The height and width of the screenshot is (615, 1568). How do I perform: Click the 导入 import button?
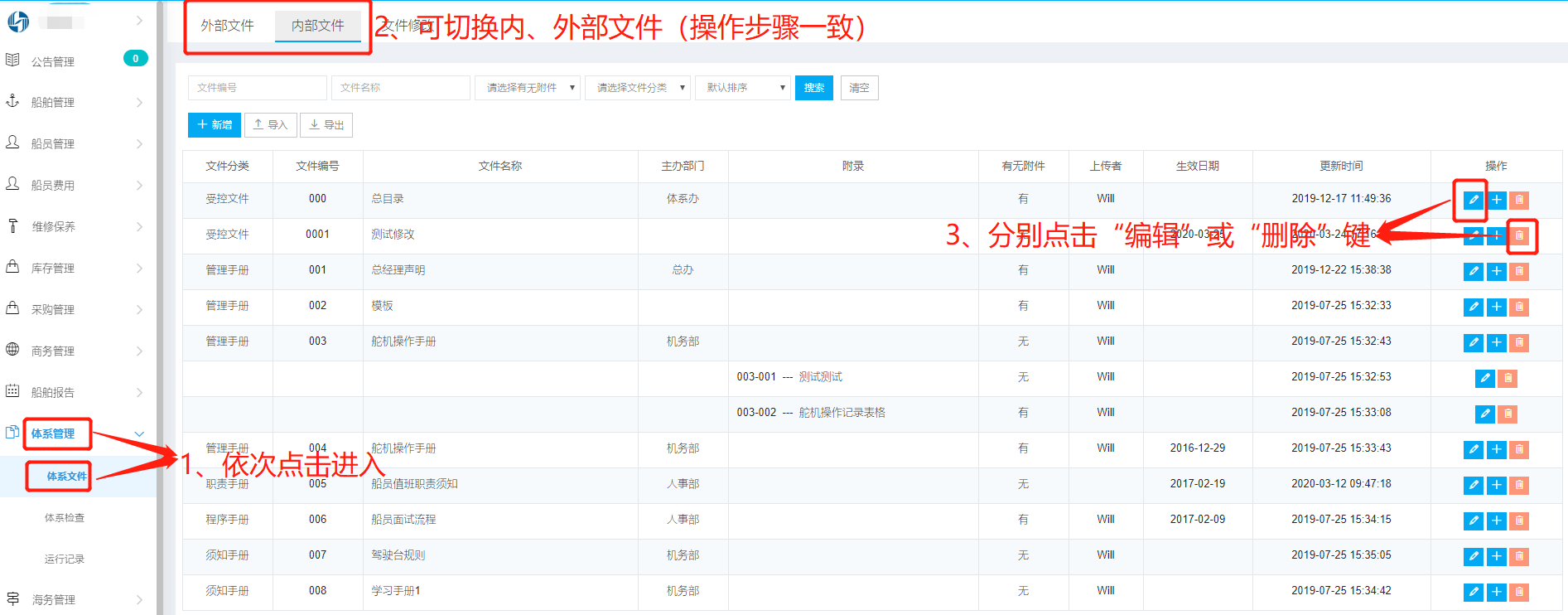click(x=270, y=125)
